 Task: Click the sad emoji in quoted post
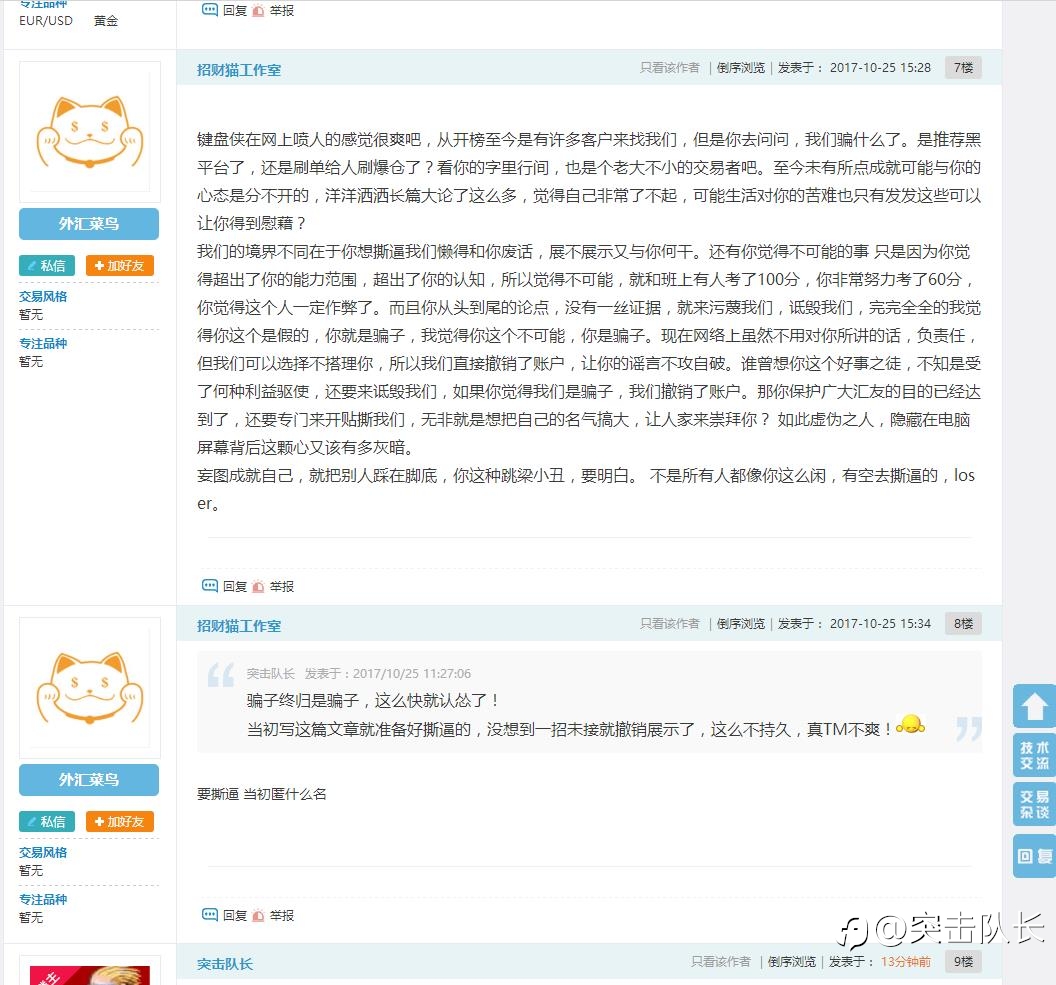[x=911, y=724]
